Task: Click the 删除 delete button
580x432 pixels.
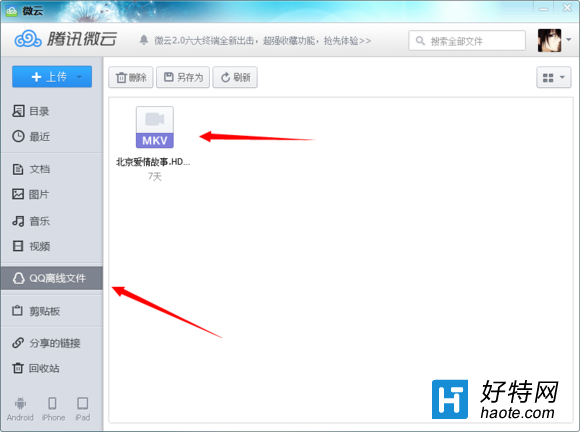Action: 131,77
